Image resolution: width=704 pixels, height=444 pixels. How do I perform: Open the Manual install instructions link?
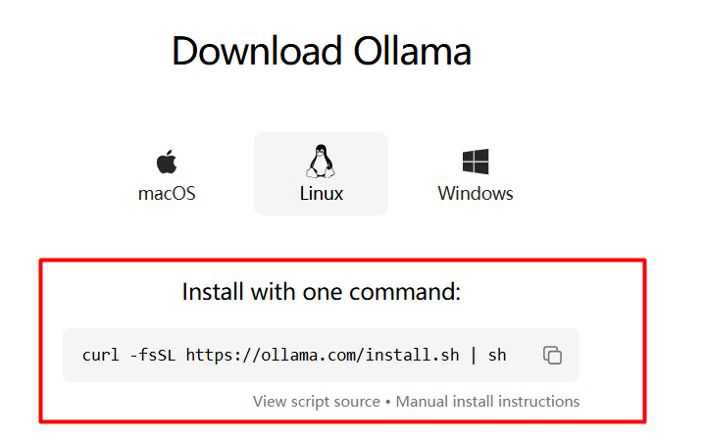[488, 401]
